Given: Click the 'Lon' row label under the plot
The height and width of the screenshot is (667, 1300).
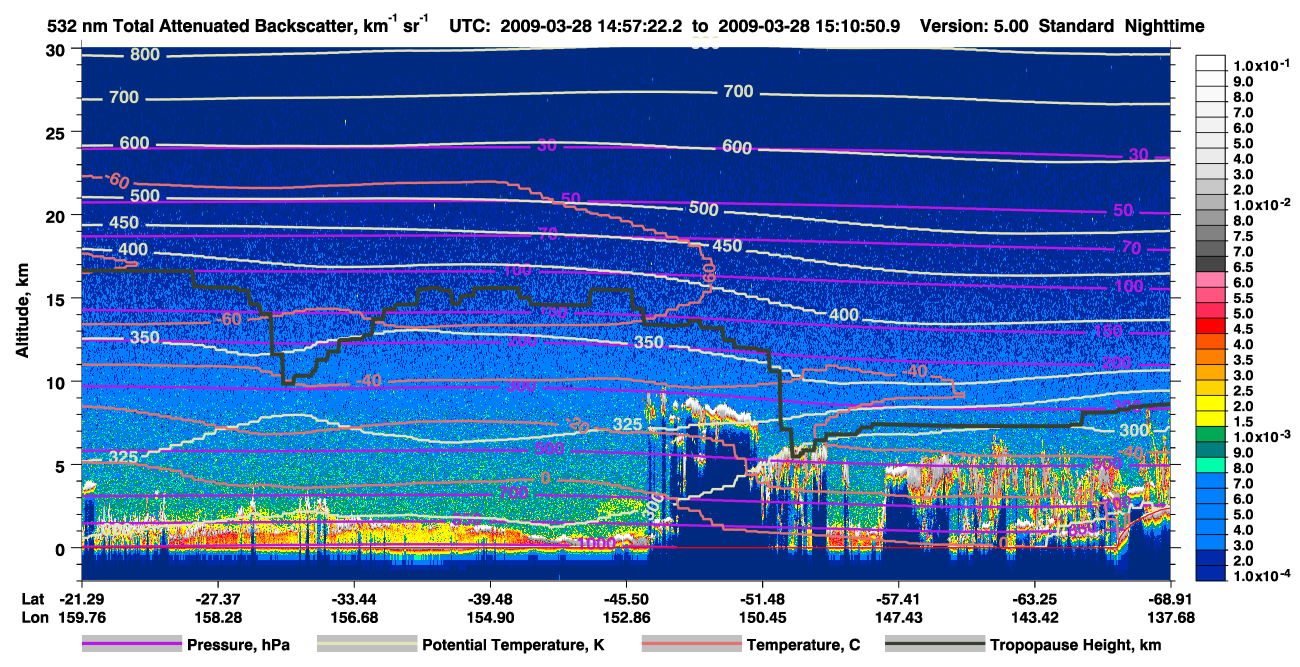Looking at the screenshot, I should tap(34, 617).
